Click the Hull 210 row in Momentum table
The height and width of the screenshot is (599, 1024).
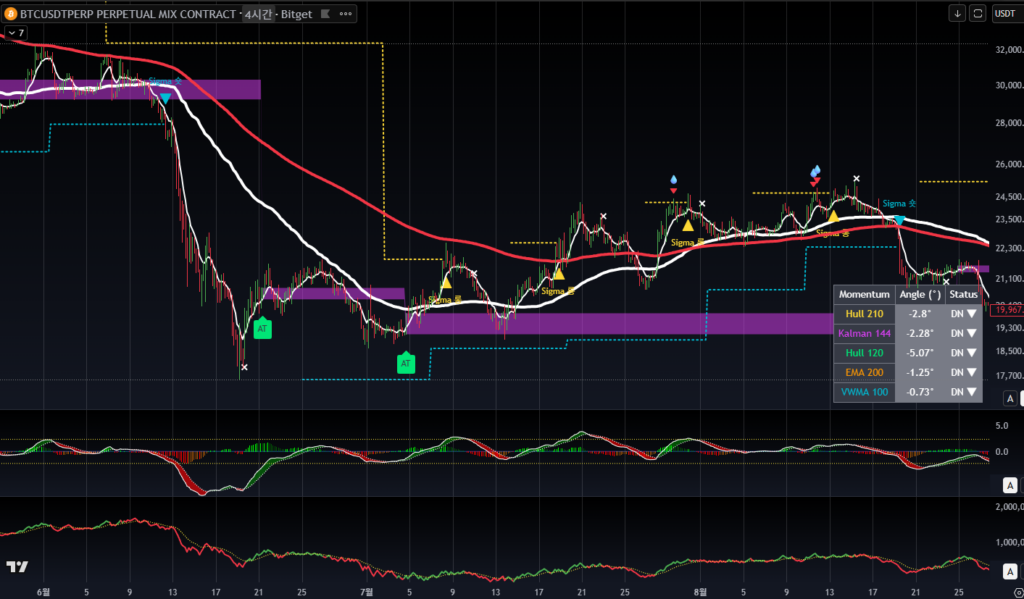[x=907, y=314]
